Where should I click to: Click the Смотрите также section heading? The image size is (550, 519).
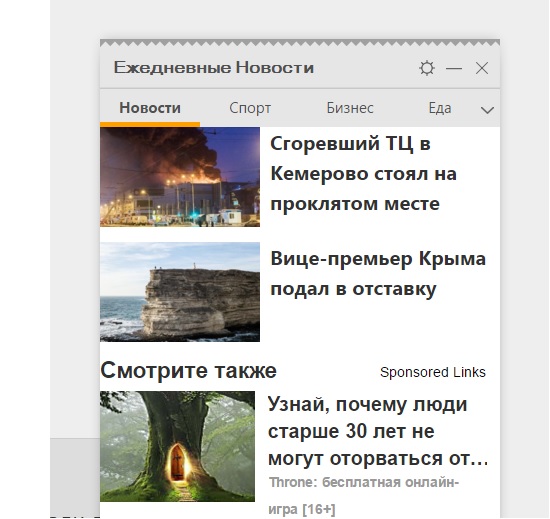click(188, 370)
